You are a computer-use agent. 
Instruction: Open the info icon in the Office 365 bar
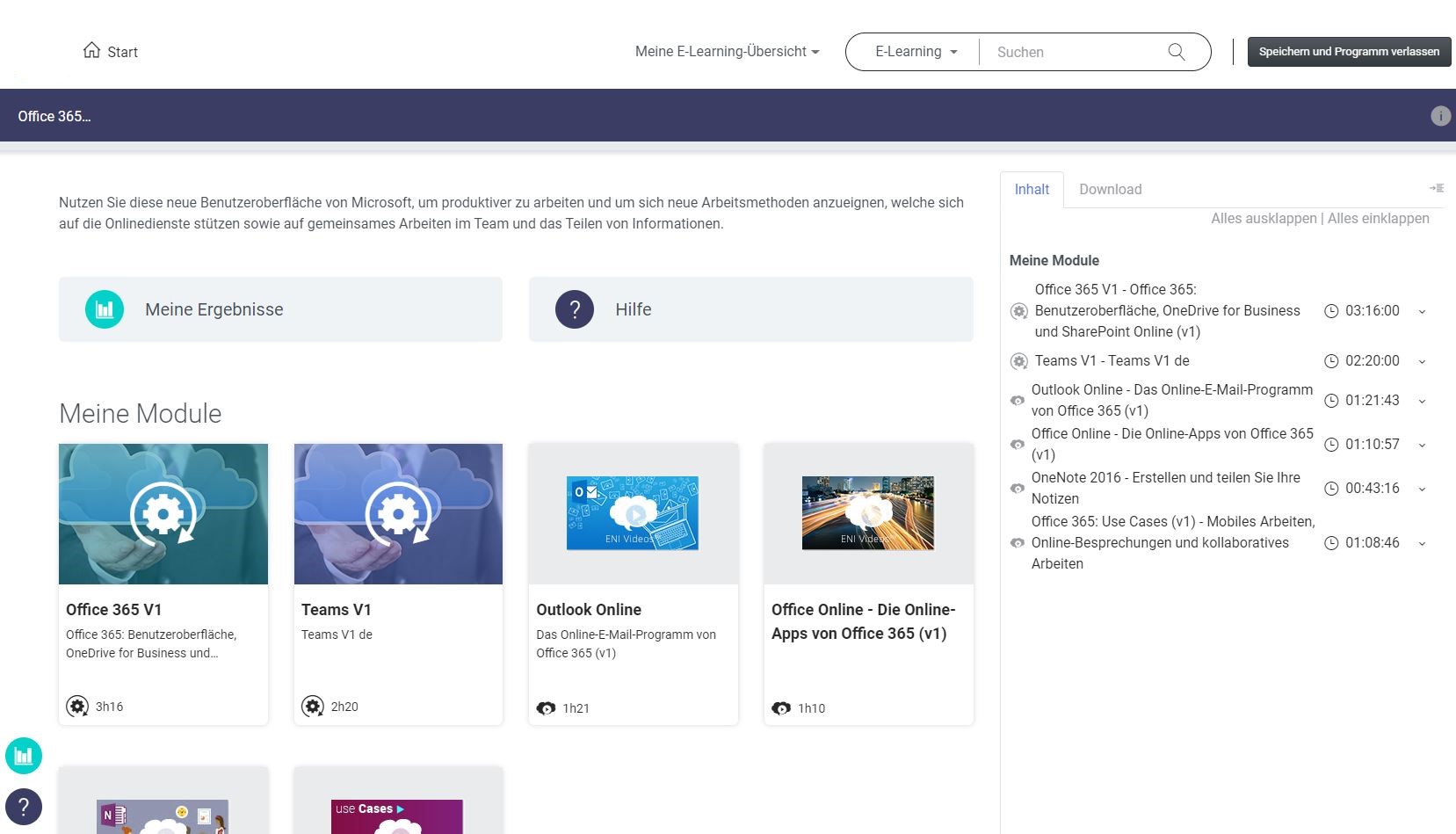(1440, 116)
